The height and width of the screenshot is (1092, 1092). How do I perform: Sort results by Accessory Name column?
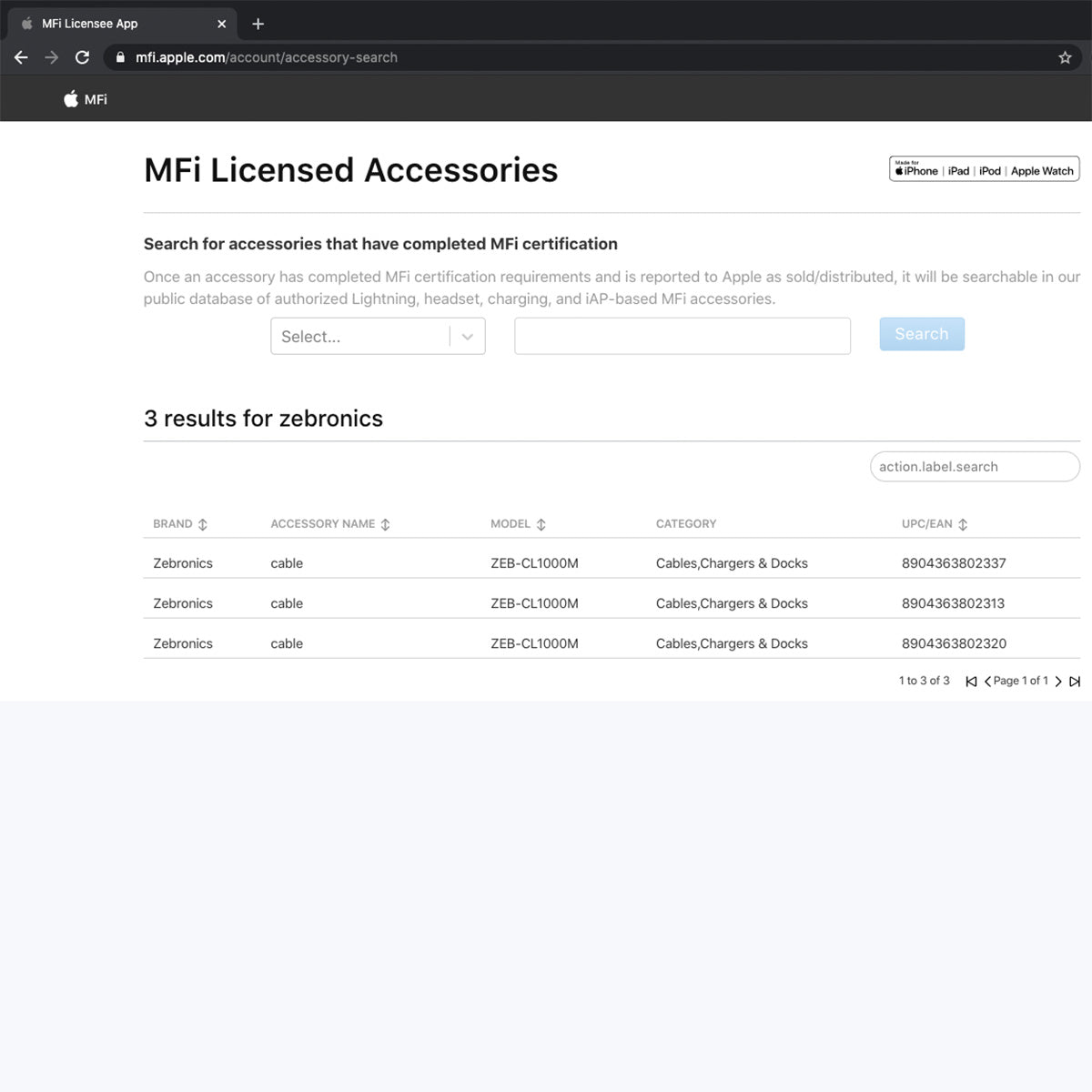[385, 524]
